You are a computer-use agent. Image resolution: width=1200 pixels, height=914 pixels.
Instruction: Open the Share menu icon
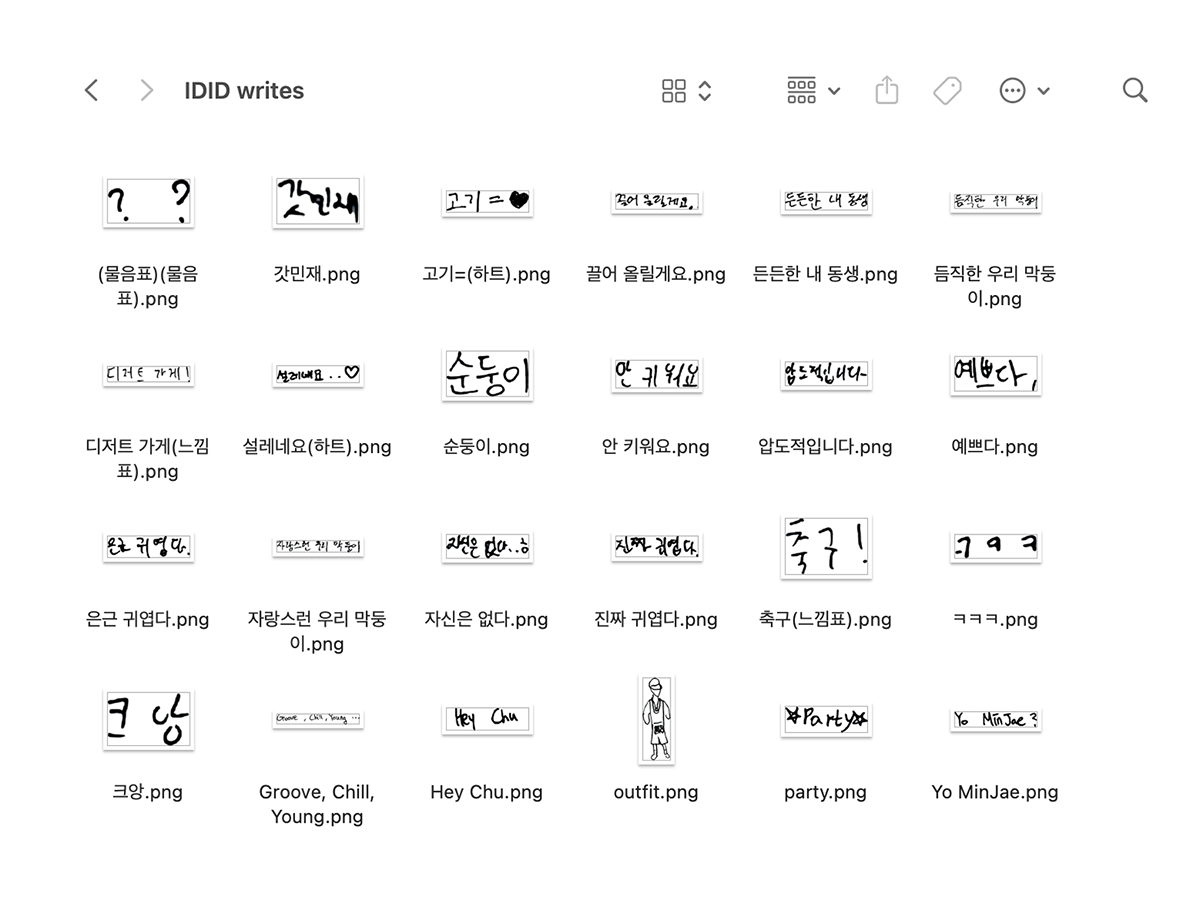886,91
